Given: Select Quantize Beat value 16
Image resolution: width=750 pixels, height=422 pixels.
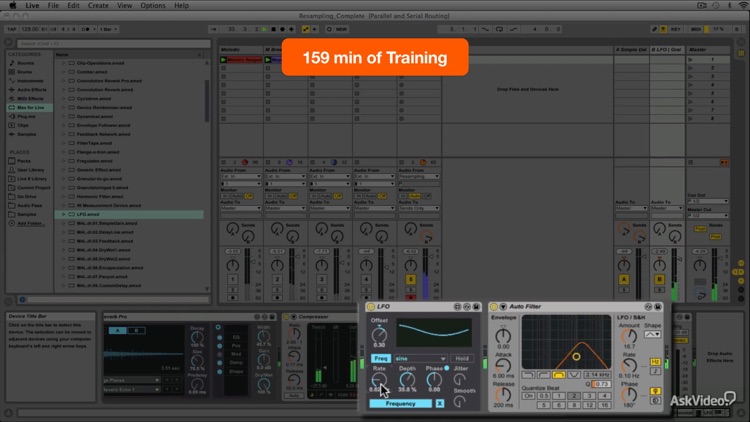Looking at the screenshot, I should (x=605, y=405).
